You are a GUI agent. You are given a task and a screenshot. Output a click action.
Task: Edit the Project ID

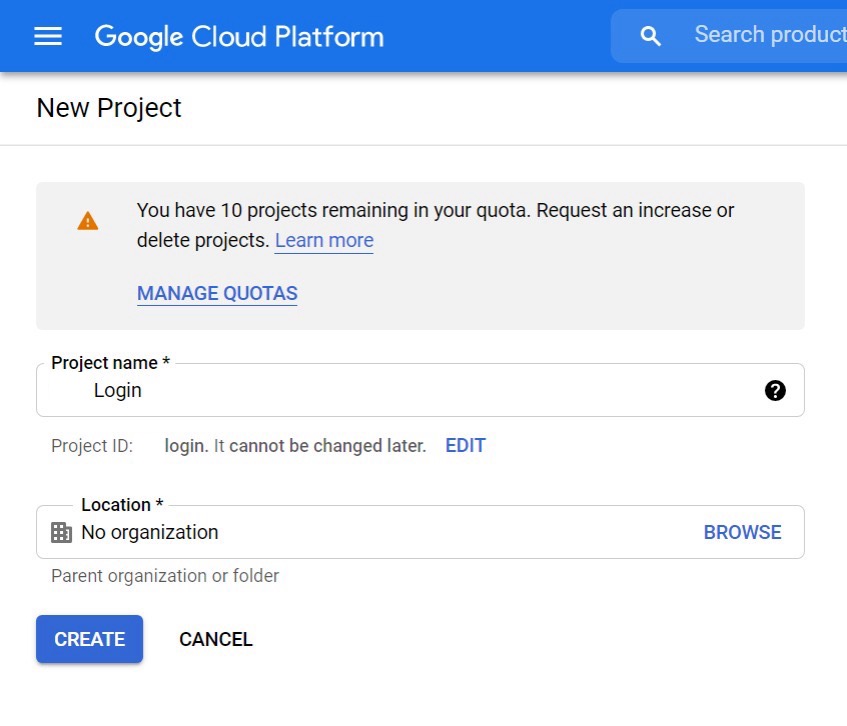(466, 446)
